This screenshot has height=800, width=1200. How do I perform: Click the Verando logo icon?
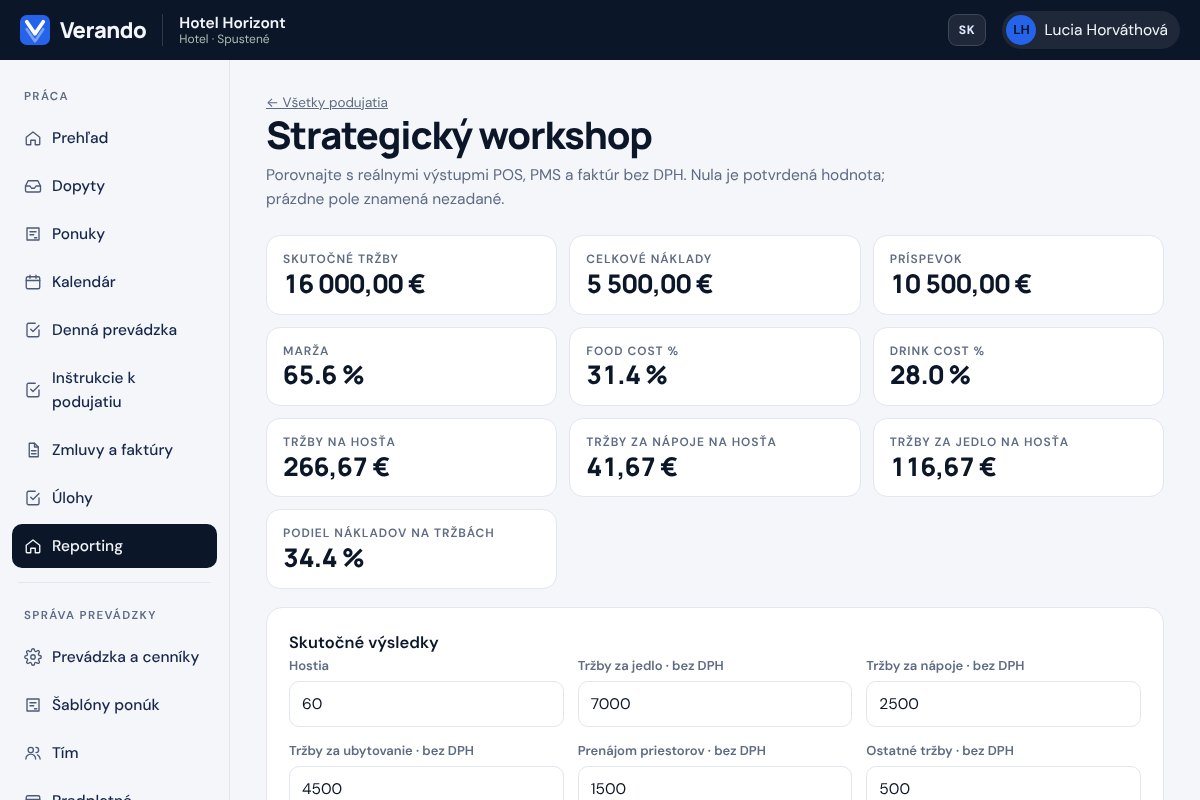click(x=35, y=30)
